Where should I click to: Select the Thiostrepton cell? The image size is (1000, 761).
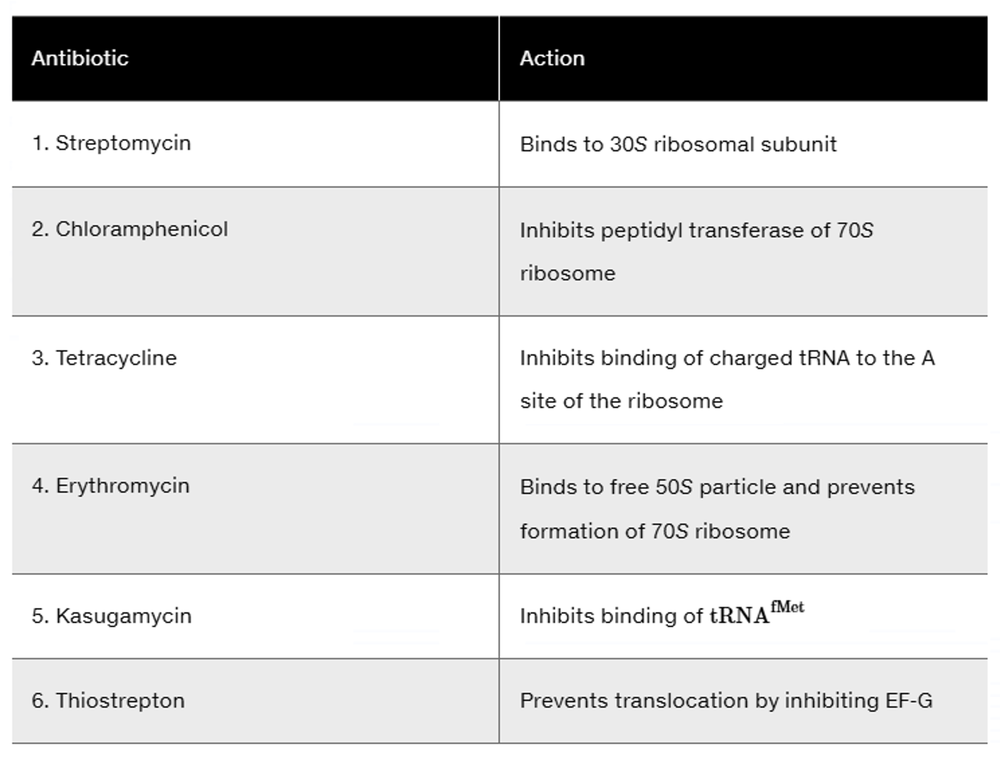pos(108,701)
